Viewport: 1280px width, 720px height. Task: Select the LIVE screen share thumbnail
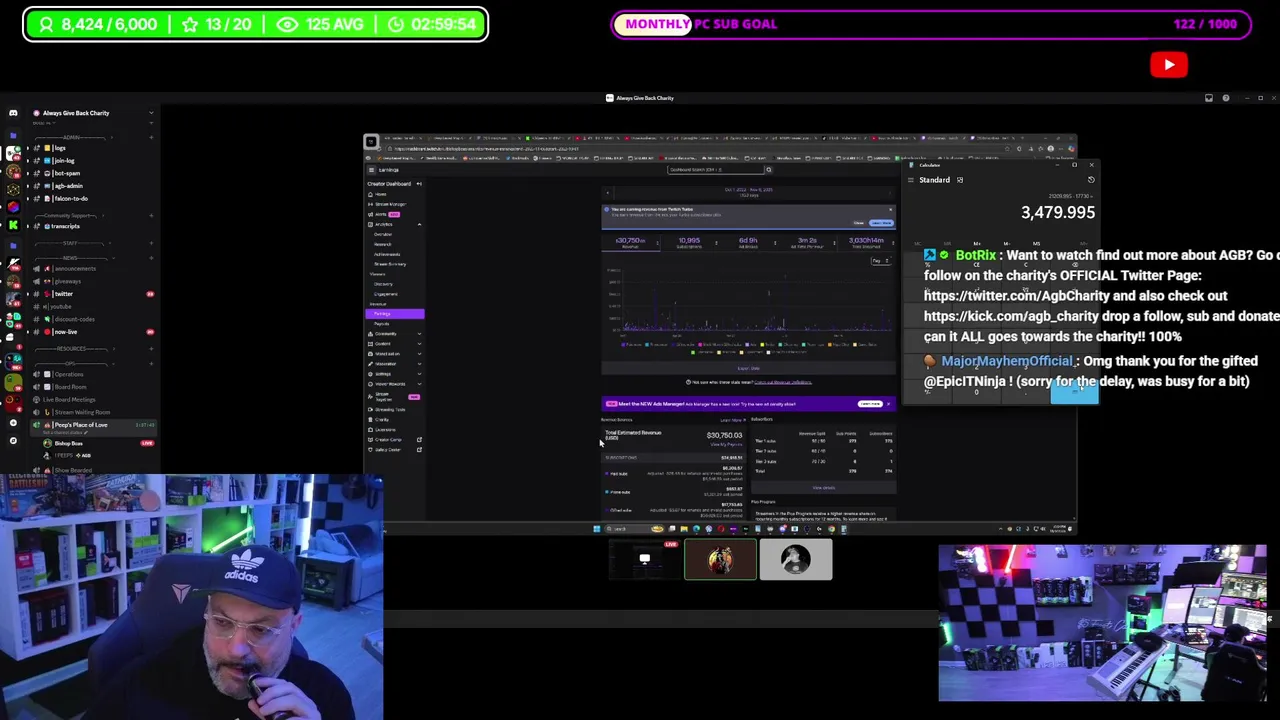point(645,560)
